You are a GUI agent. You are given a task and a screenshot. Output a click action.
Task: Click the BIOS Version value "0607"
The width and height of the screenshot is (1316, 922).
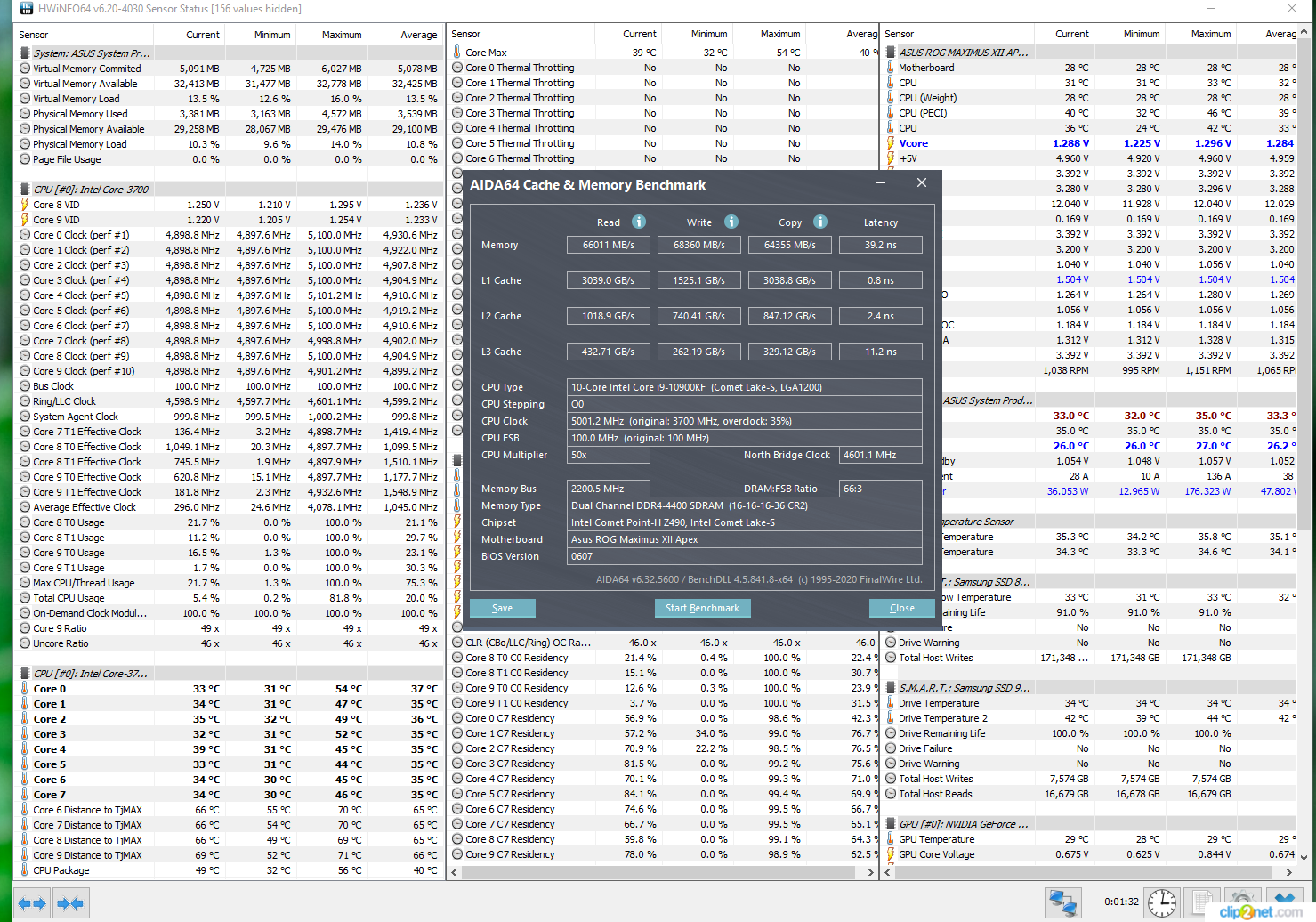tap(745, 556)
